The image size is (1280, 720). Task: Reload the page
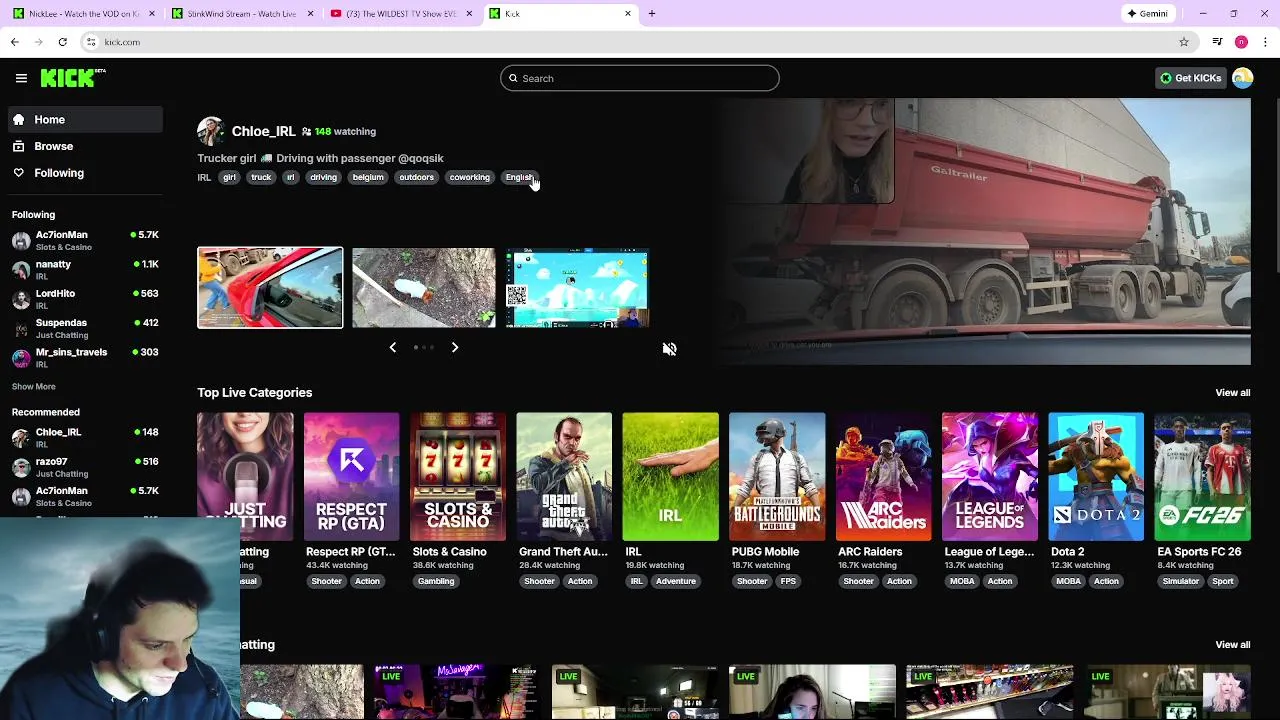point(62,42)
